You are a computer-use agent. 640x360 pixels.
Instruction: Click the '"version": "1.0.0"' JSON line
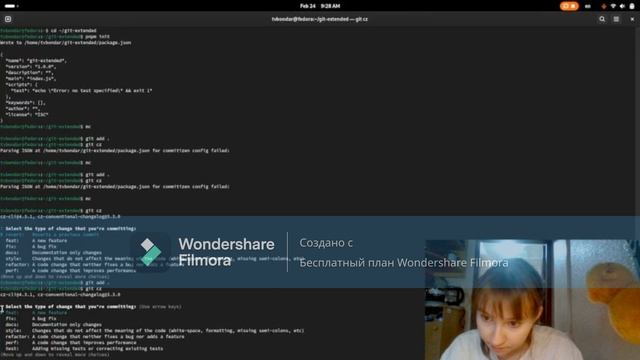(x=31, y=67)
